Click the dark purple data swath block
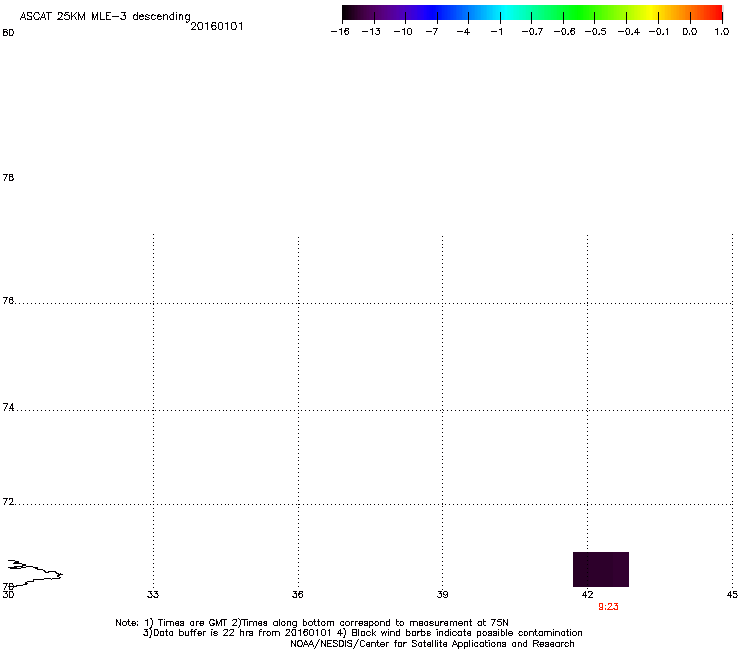740x650 pixels. 601,569
